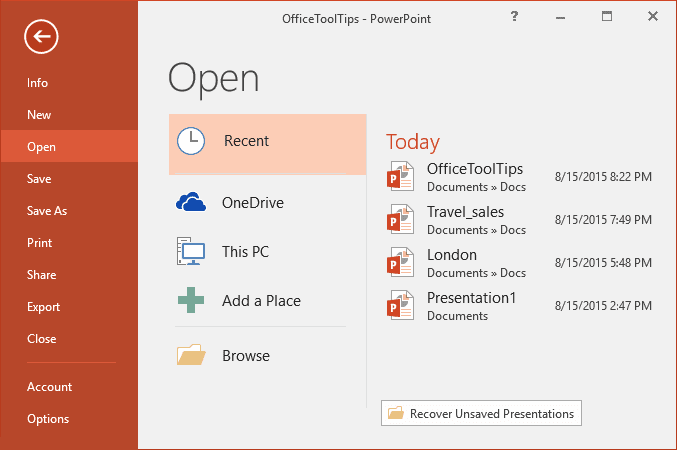Screen dimensions: 677x450
Task: Click Documents » Docs path under London
Action: tap(476, 273)
